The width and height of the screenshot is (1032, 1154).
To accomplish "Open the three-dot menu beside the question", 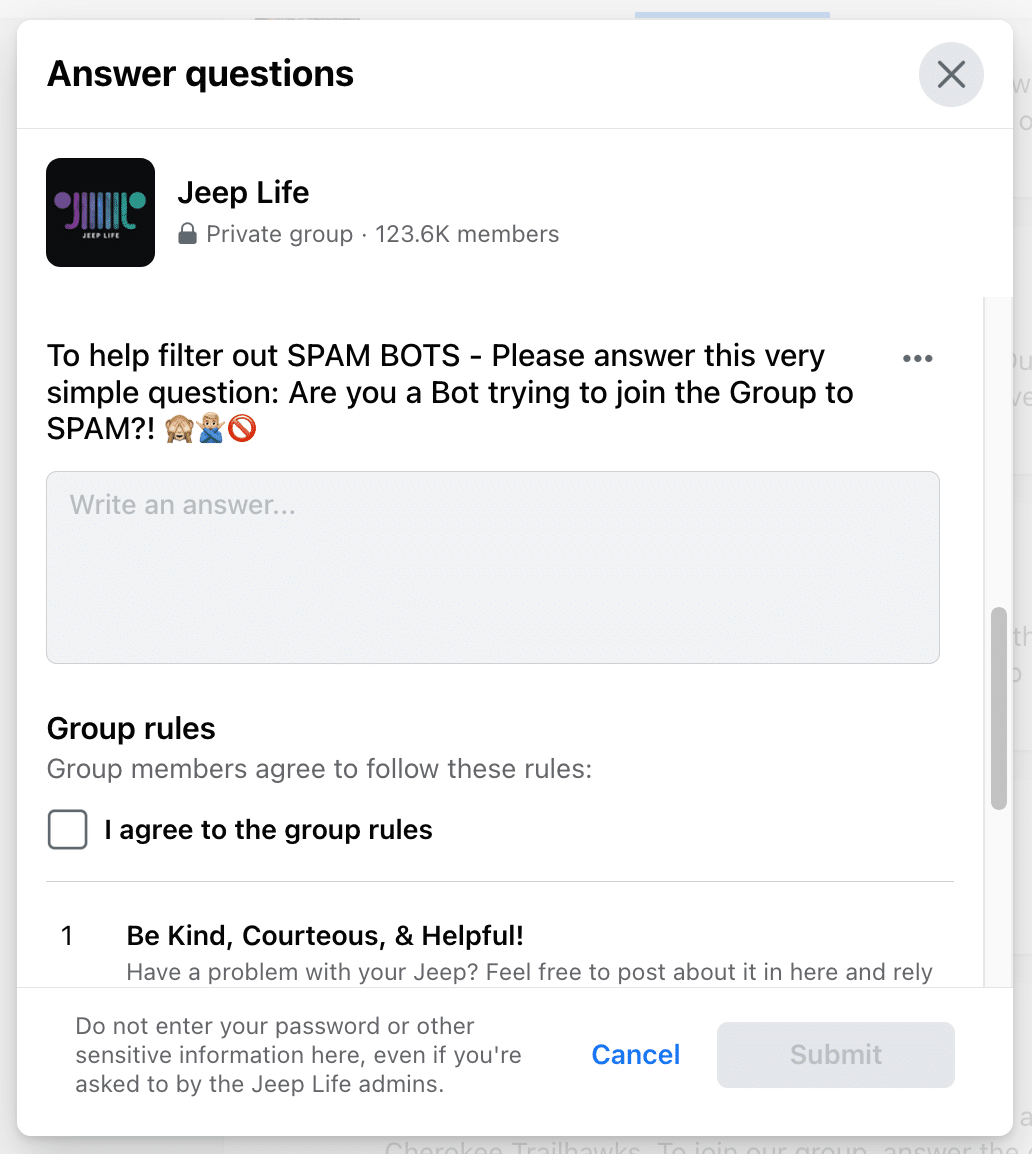I will [918, 358].
